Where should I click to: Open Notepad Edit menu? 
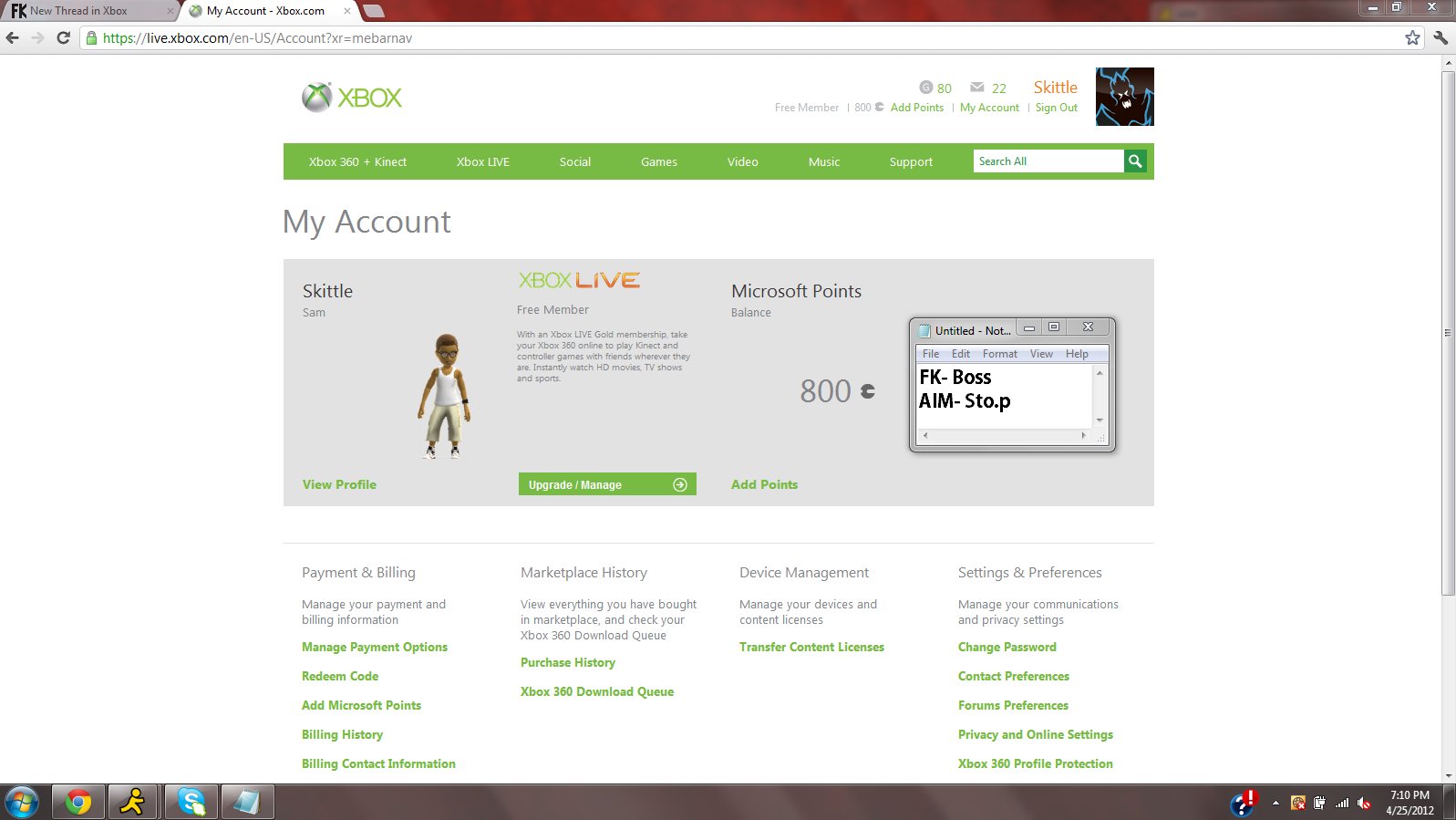(961, 354)
